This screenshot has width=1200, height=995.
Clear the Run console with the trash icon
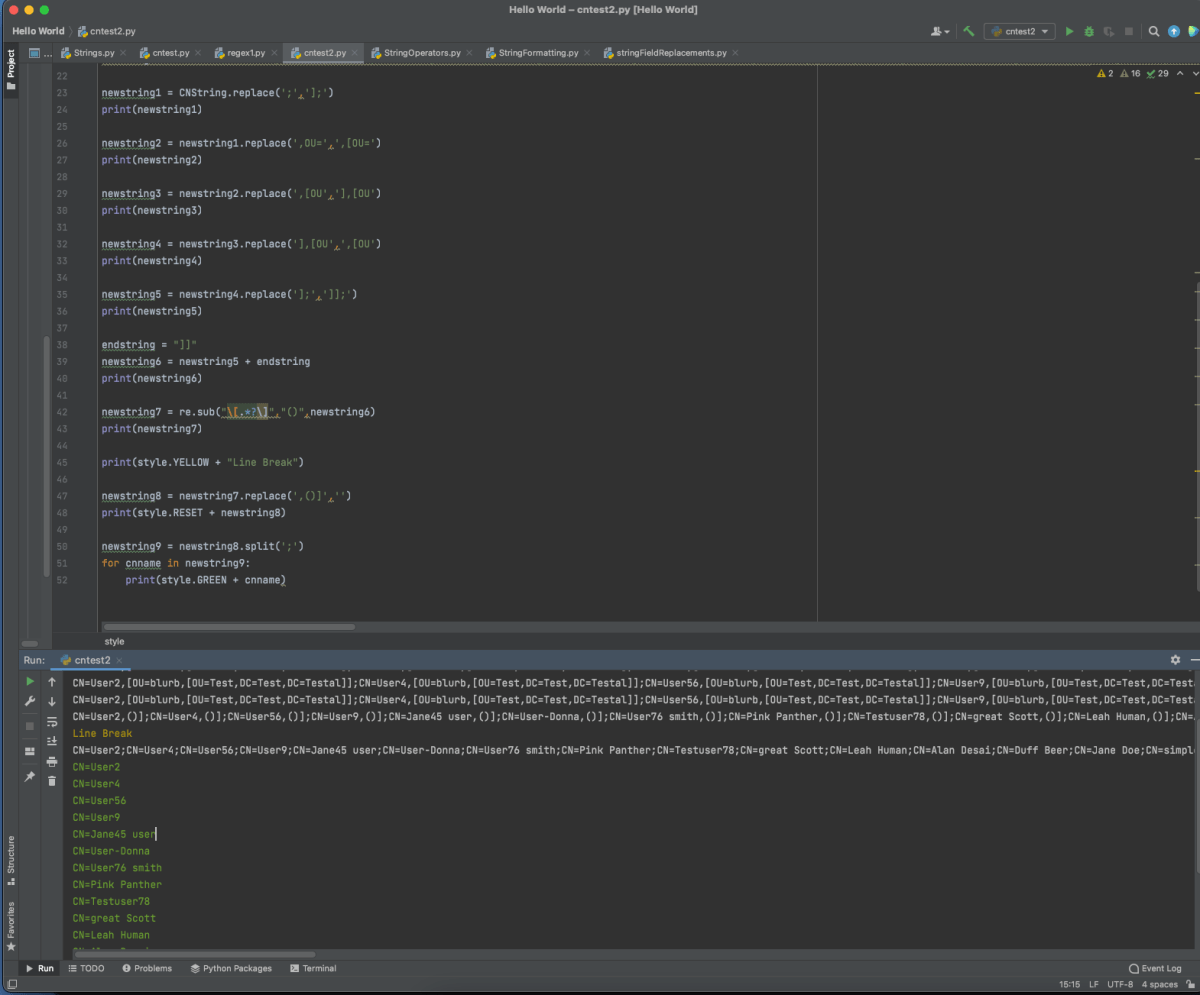click(x=52, y=780)
